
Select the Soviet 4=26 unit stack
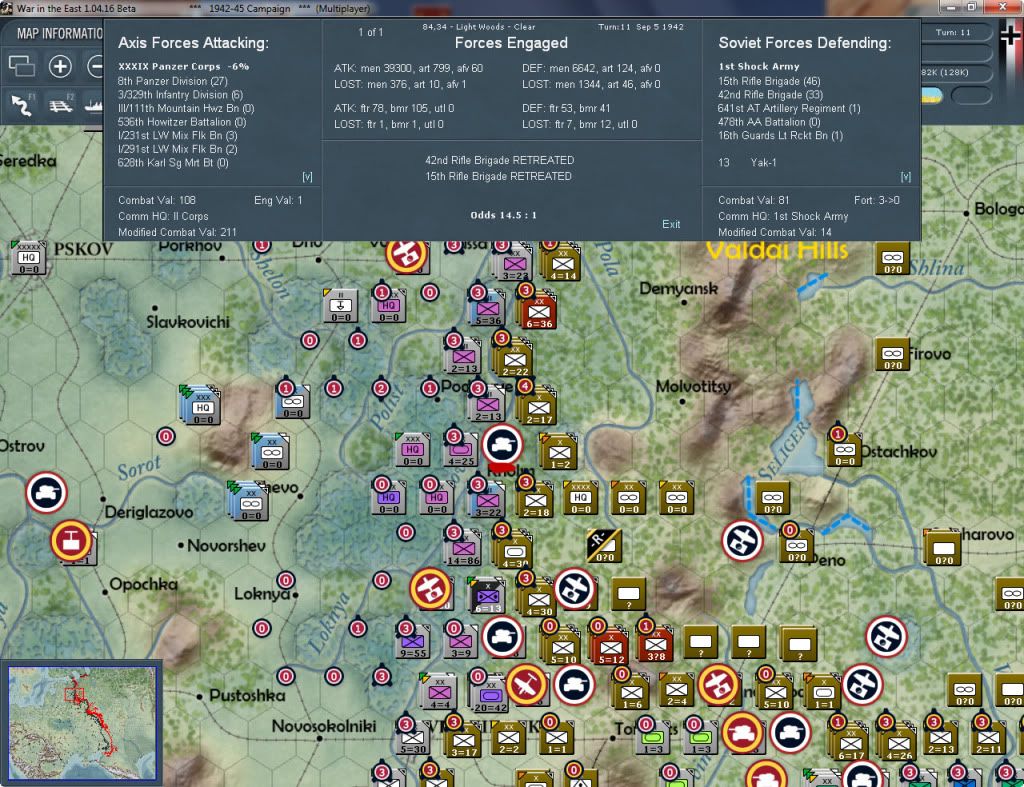[899, 743]
